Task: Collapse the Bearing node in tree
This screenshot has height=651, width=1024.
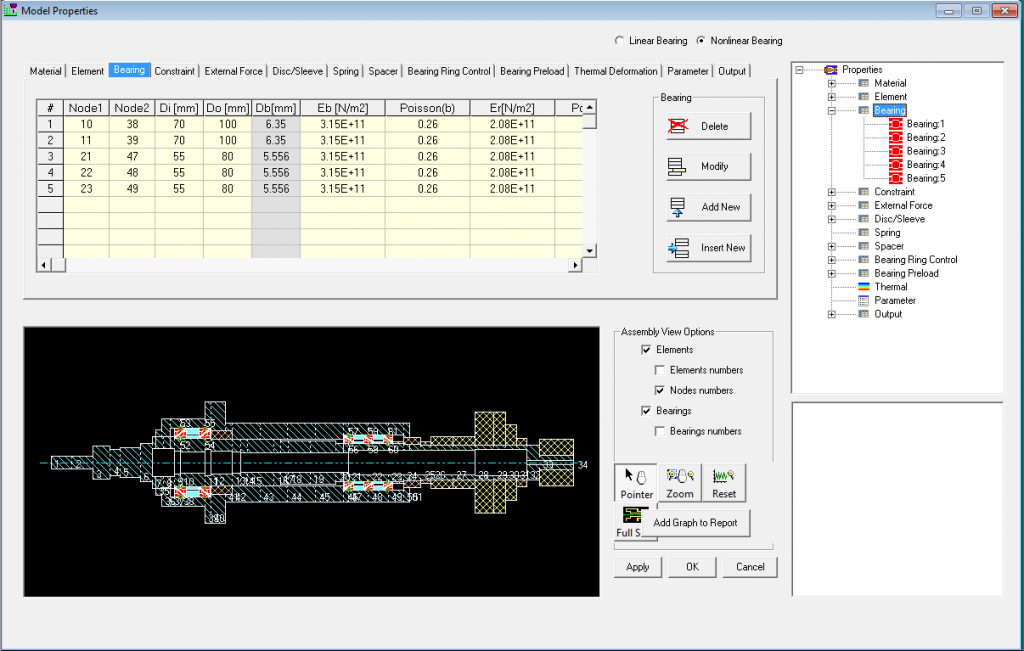Action: pos(831,111)
